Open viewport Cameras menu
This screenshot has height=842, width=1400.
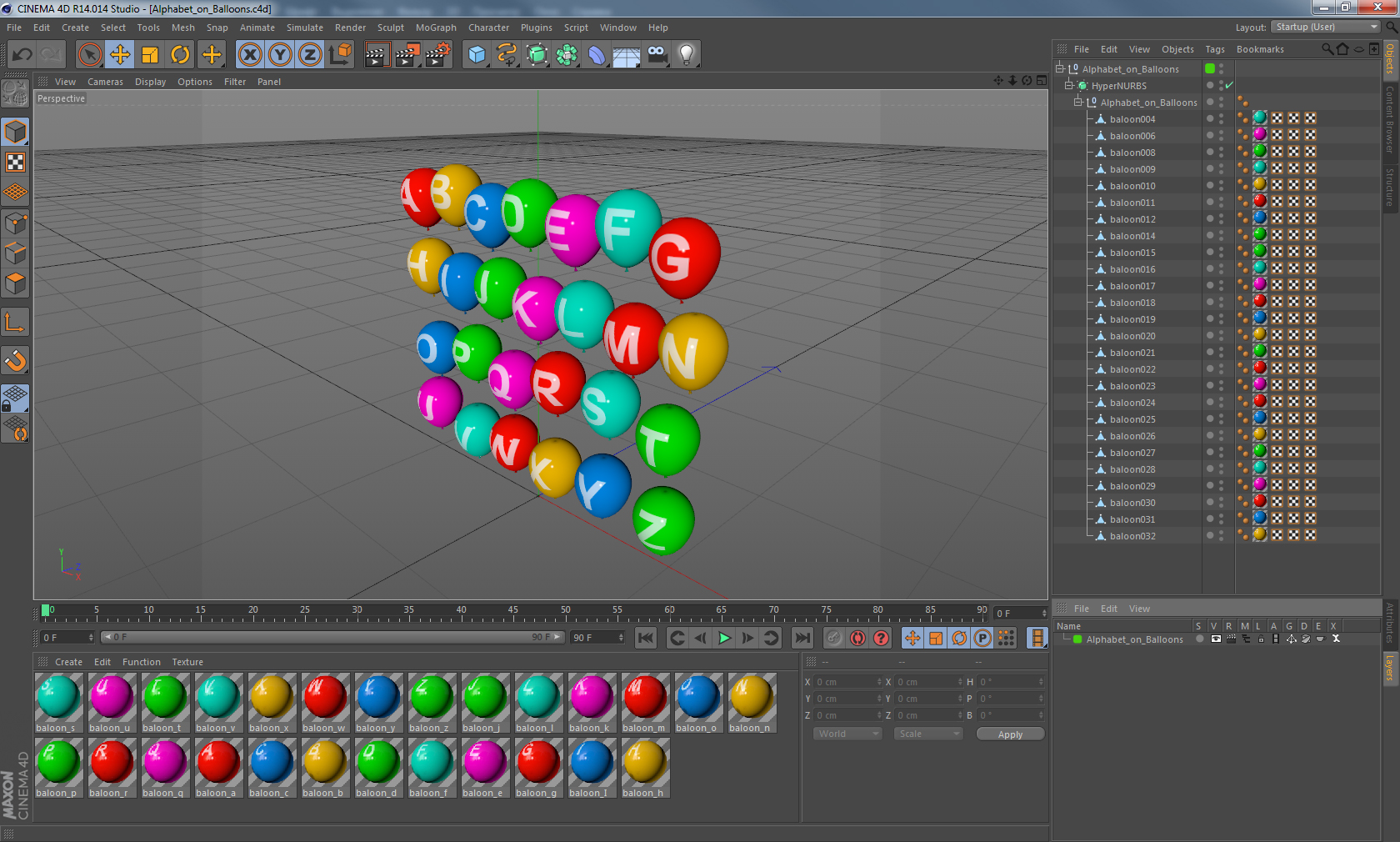click(x=105, y=82)
